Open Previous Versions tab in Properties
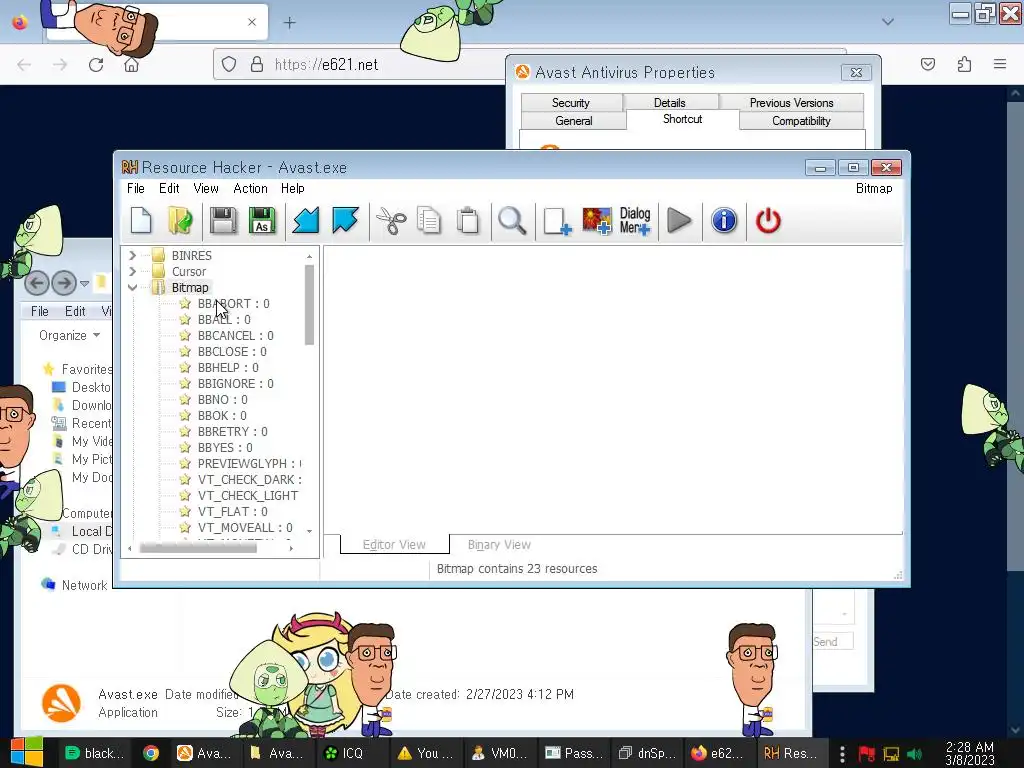This screenshot has height=768, width=1024. (x=792, y=103)
